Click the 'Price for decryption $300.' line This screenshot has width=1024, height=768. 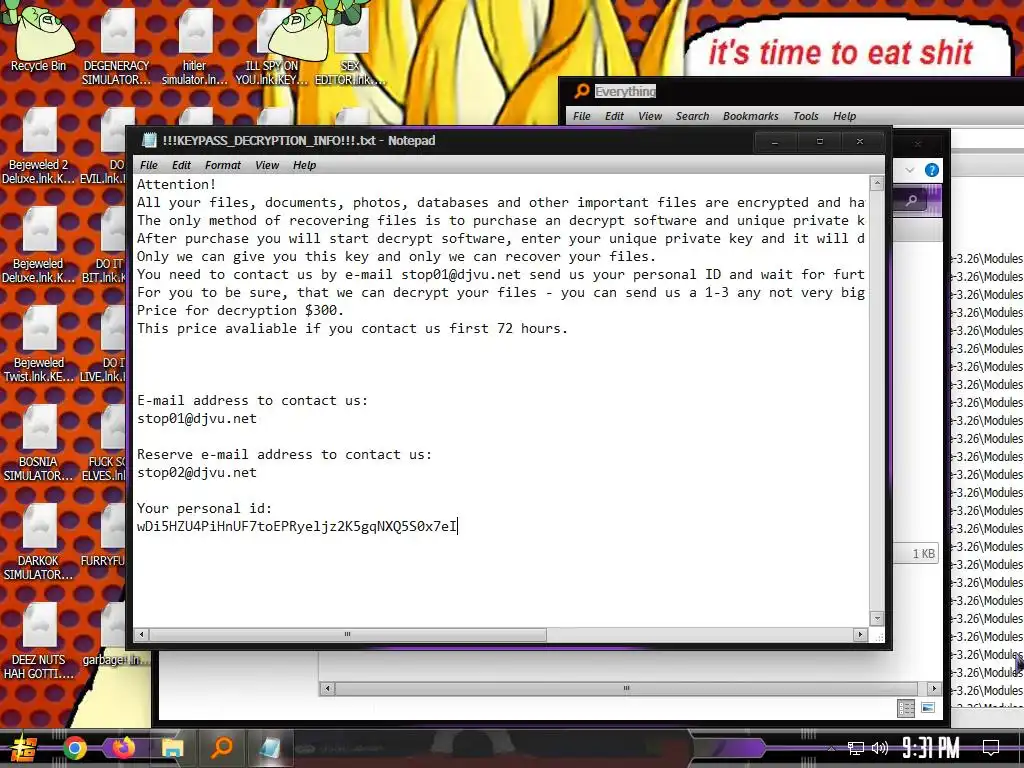pyautogui.click(x=240, y=310)
